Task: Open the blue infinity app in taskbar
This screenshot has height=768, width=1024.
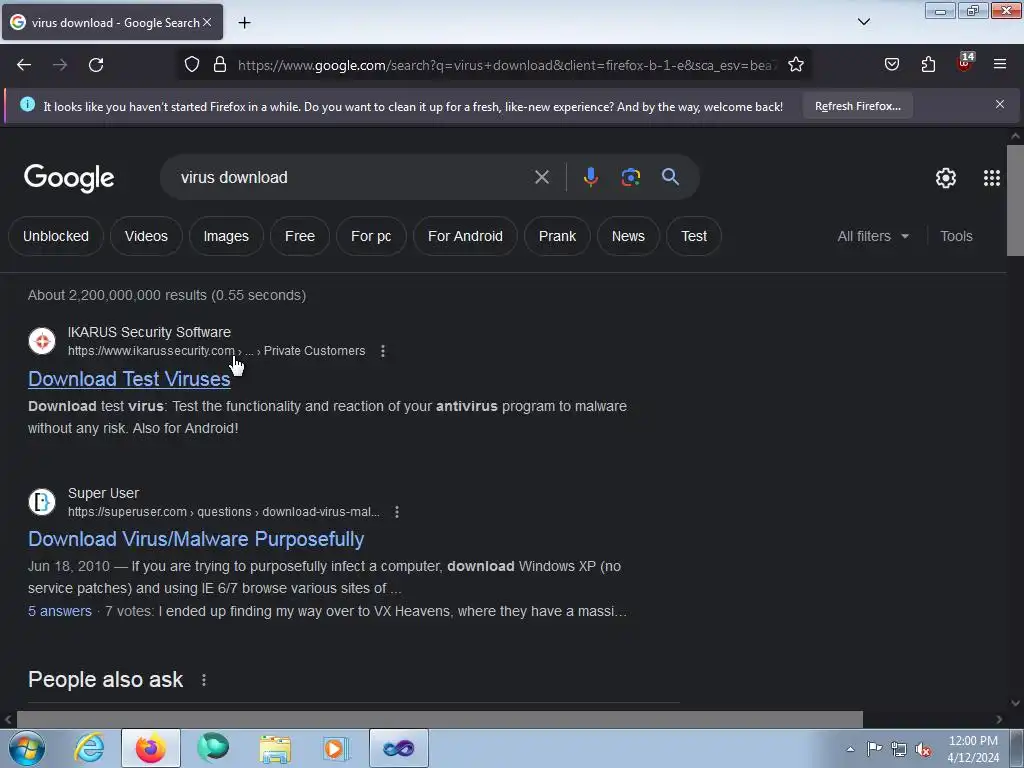Action: [399, 748]
